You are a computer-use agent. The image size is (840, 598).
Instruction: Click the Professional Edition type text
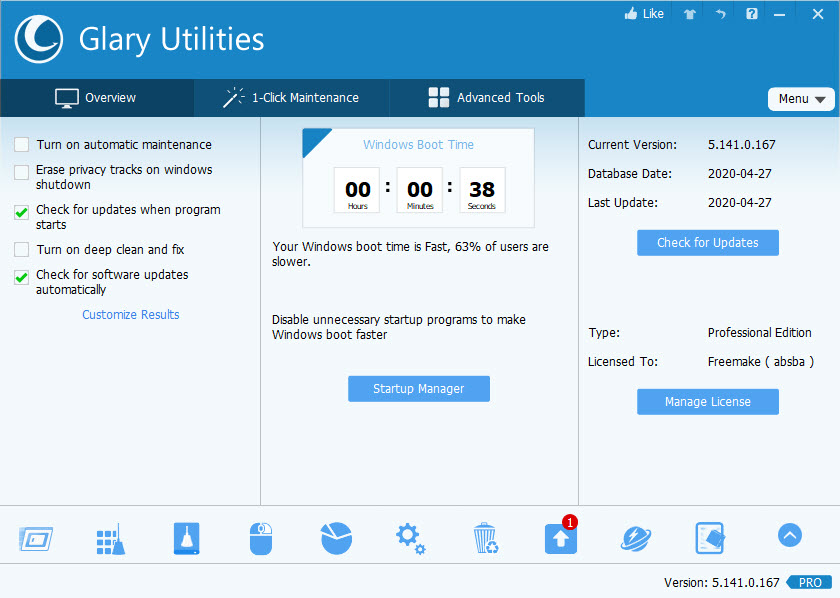click(760, 333)
